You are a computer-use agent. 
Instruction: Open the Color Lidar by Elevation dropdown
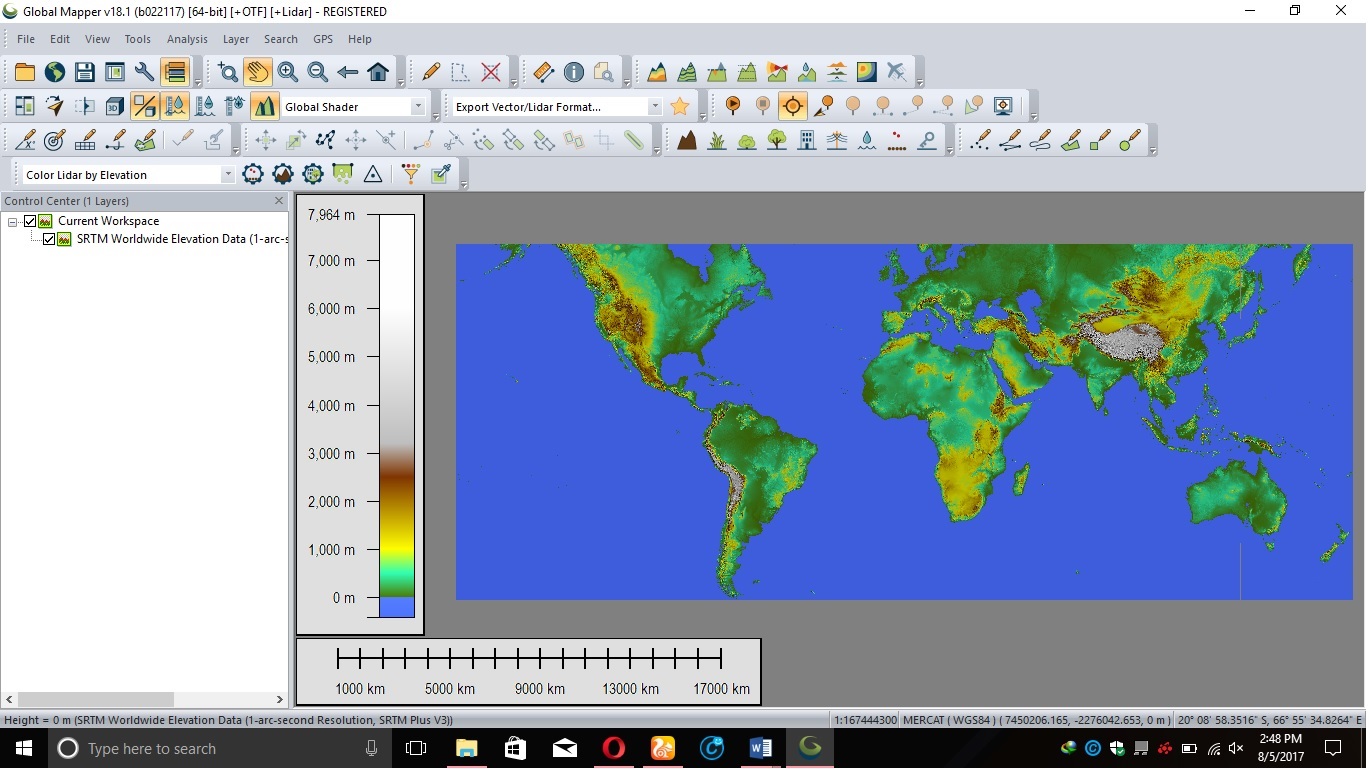click(x=228, y=174)
